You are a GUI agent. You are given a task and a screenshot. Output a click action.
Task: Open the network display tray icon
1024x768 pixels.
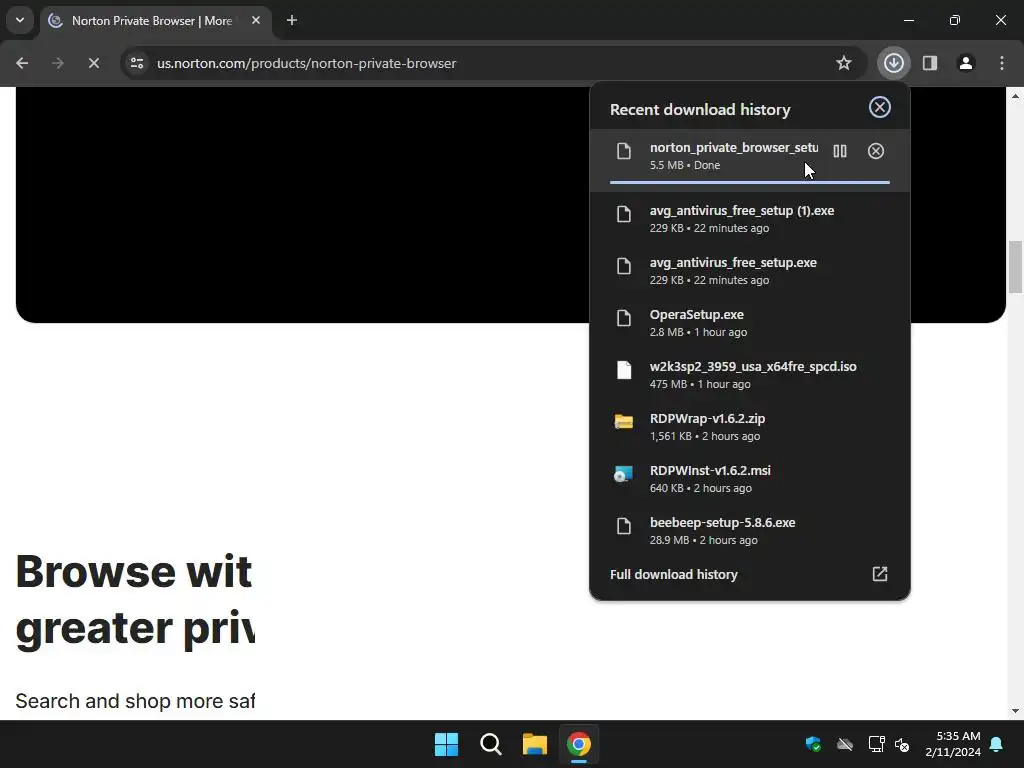click(x=876, y=744)
